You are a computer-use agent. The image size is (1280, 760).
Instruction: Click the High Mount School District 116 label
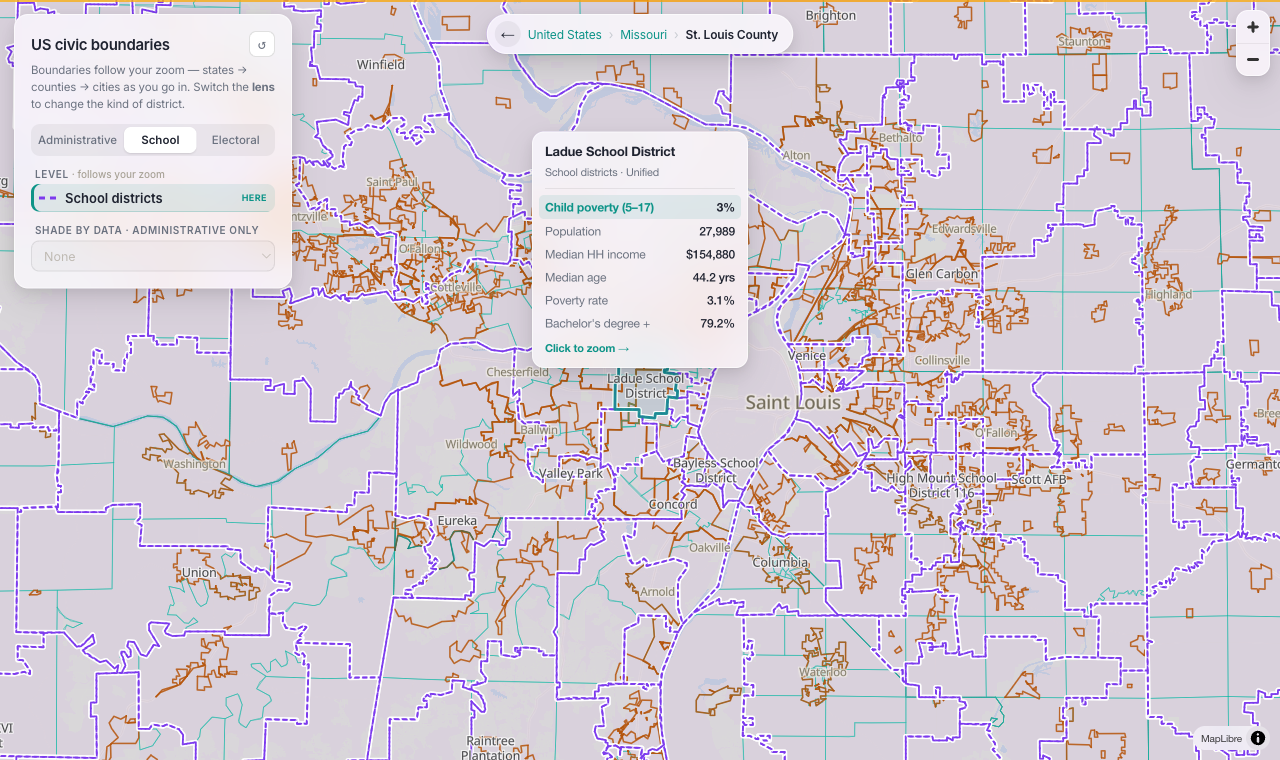point(942,485)
